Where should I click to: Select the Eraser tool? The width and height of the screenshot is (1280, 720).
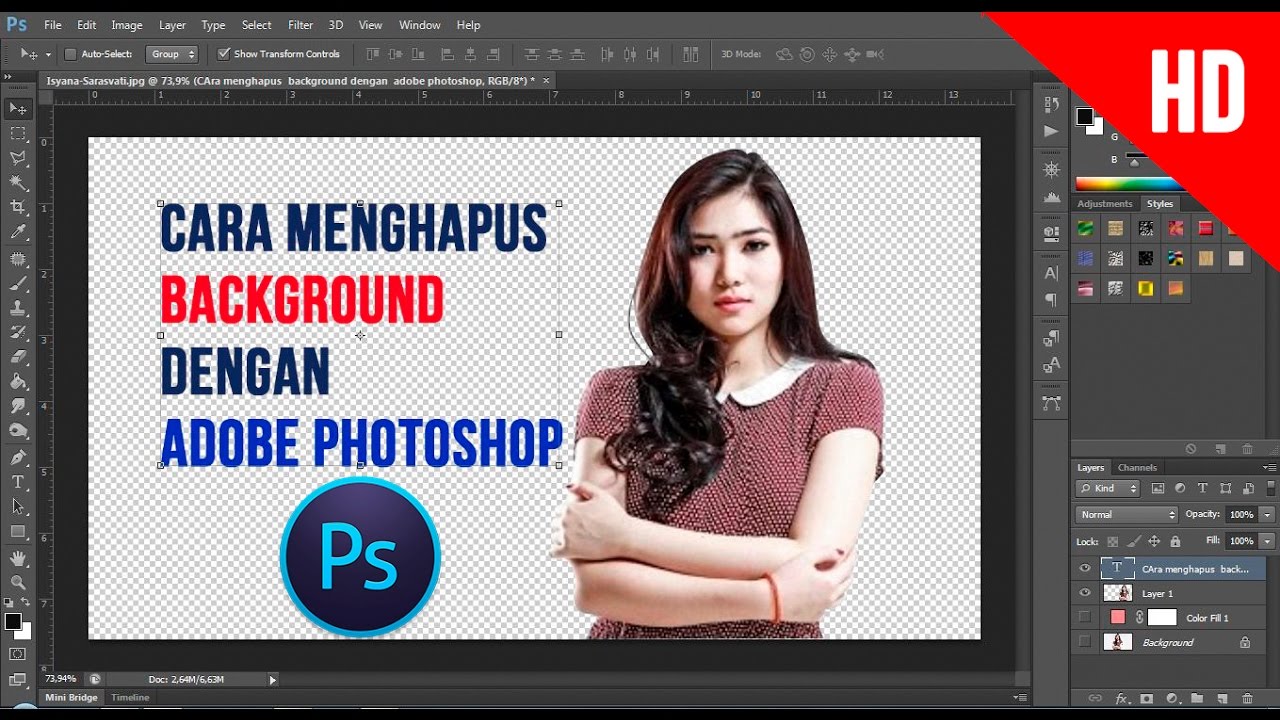point(18,357)
